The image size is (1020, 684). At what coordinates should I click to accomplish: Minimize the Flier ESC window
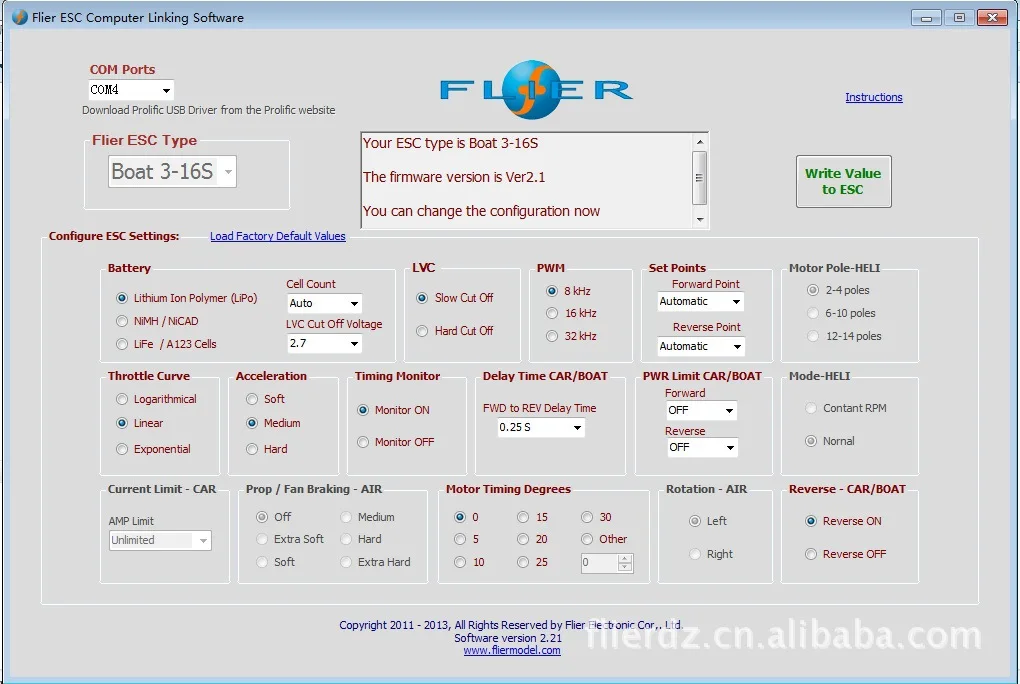(926, 18)
